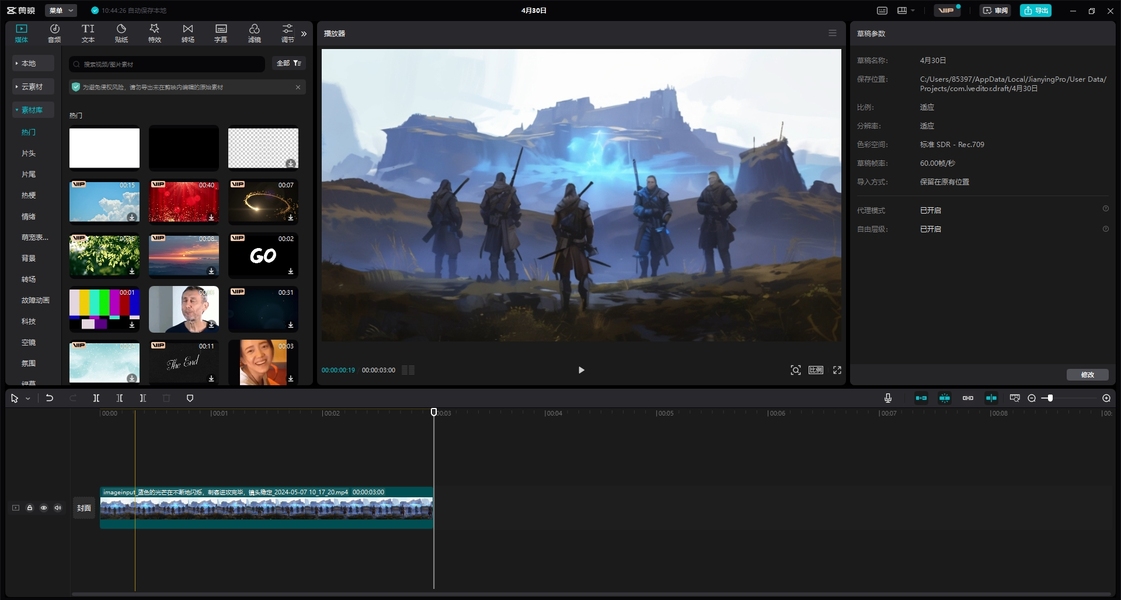
Task: Toggle main track magnet snapping
Action: pos(922,398)
